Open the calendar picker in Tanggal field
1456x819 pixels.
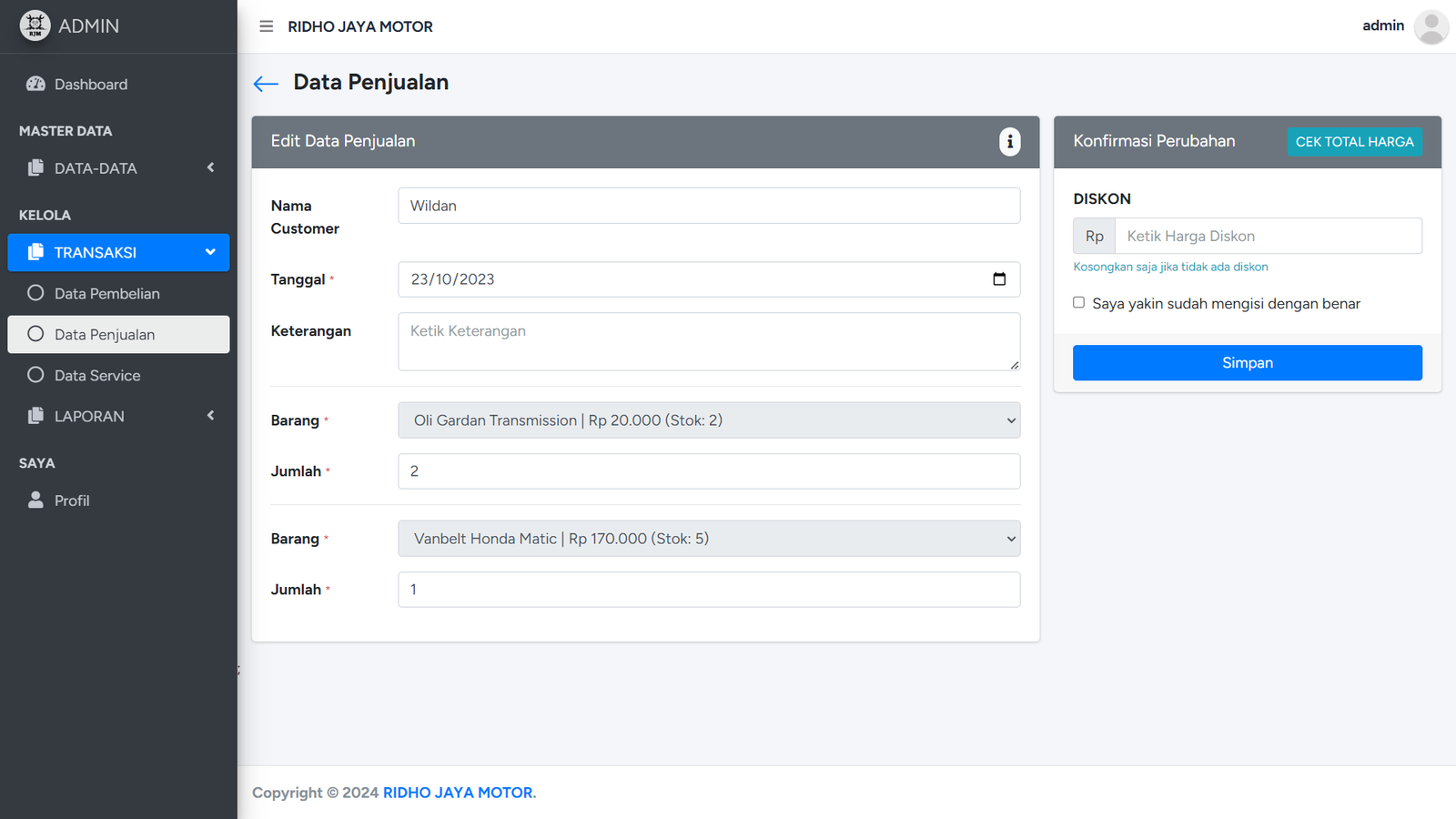[x=998, y=279]
